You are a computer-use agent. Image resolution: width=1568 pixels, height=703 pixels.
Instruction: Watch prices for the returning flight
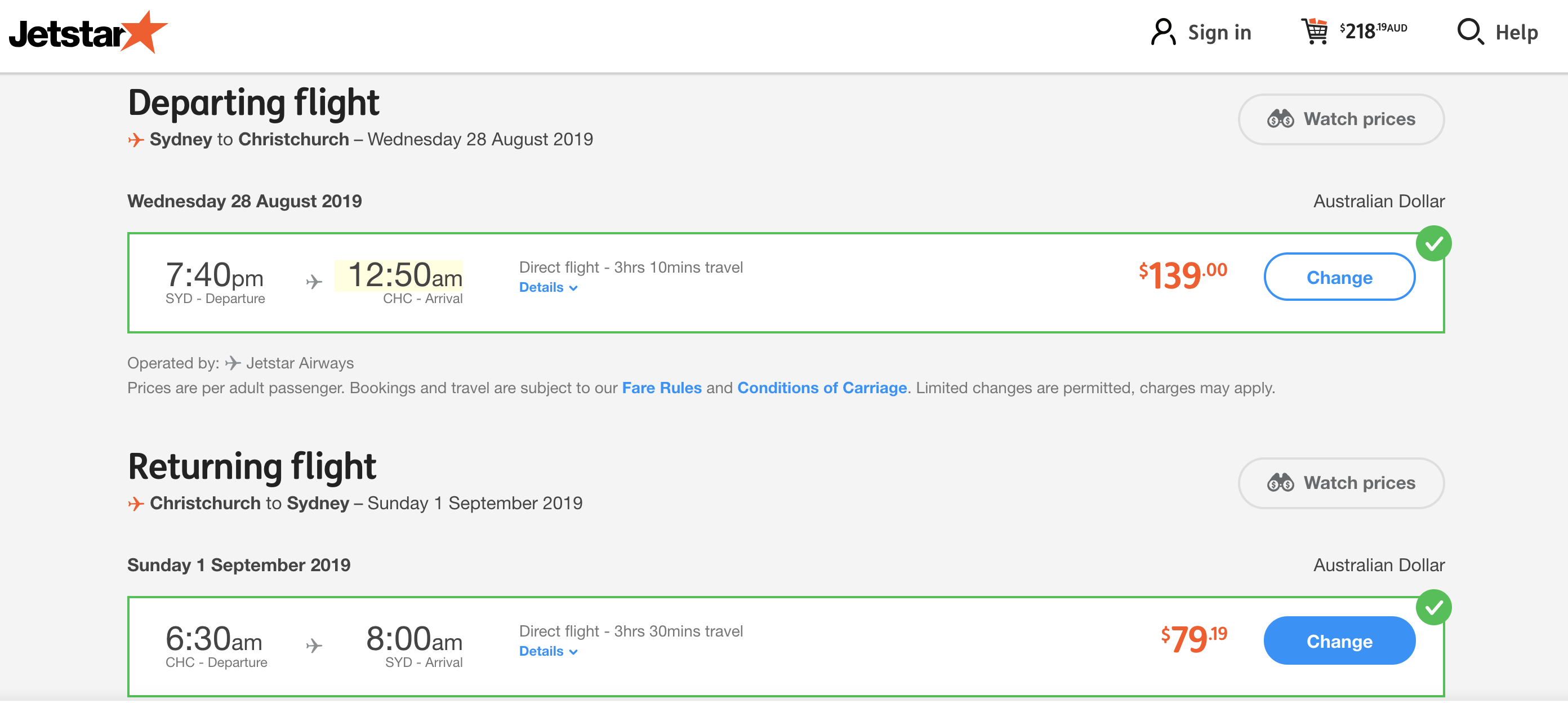[x=1341, y=483]
